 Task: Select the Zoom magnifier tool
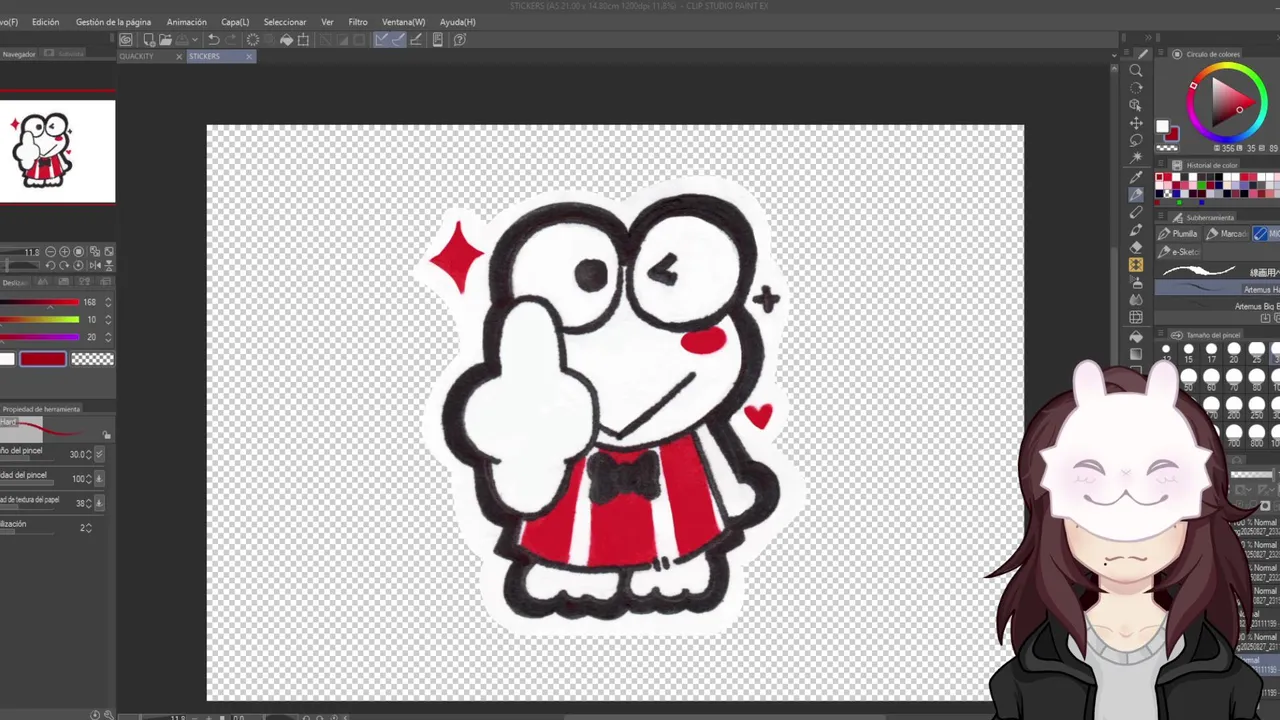(1136, 70)
